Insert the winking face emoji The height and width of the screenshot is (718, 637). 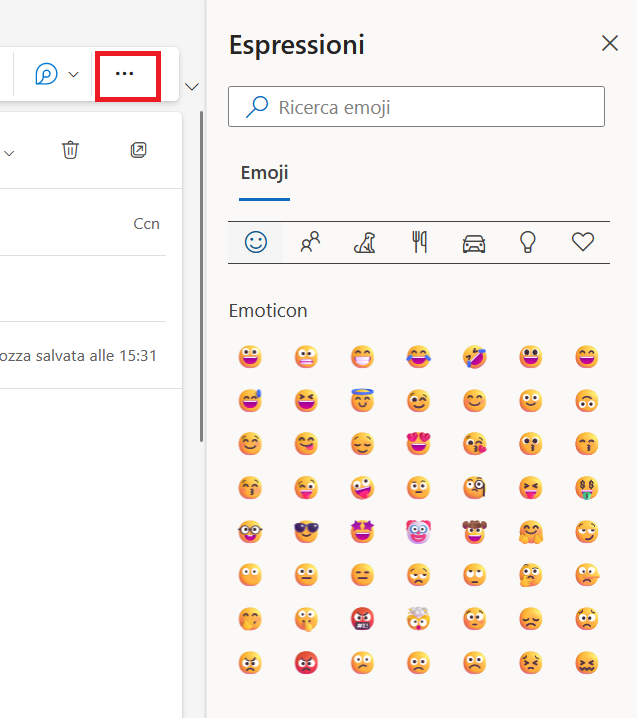(419, 401)
